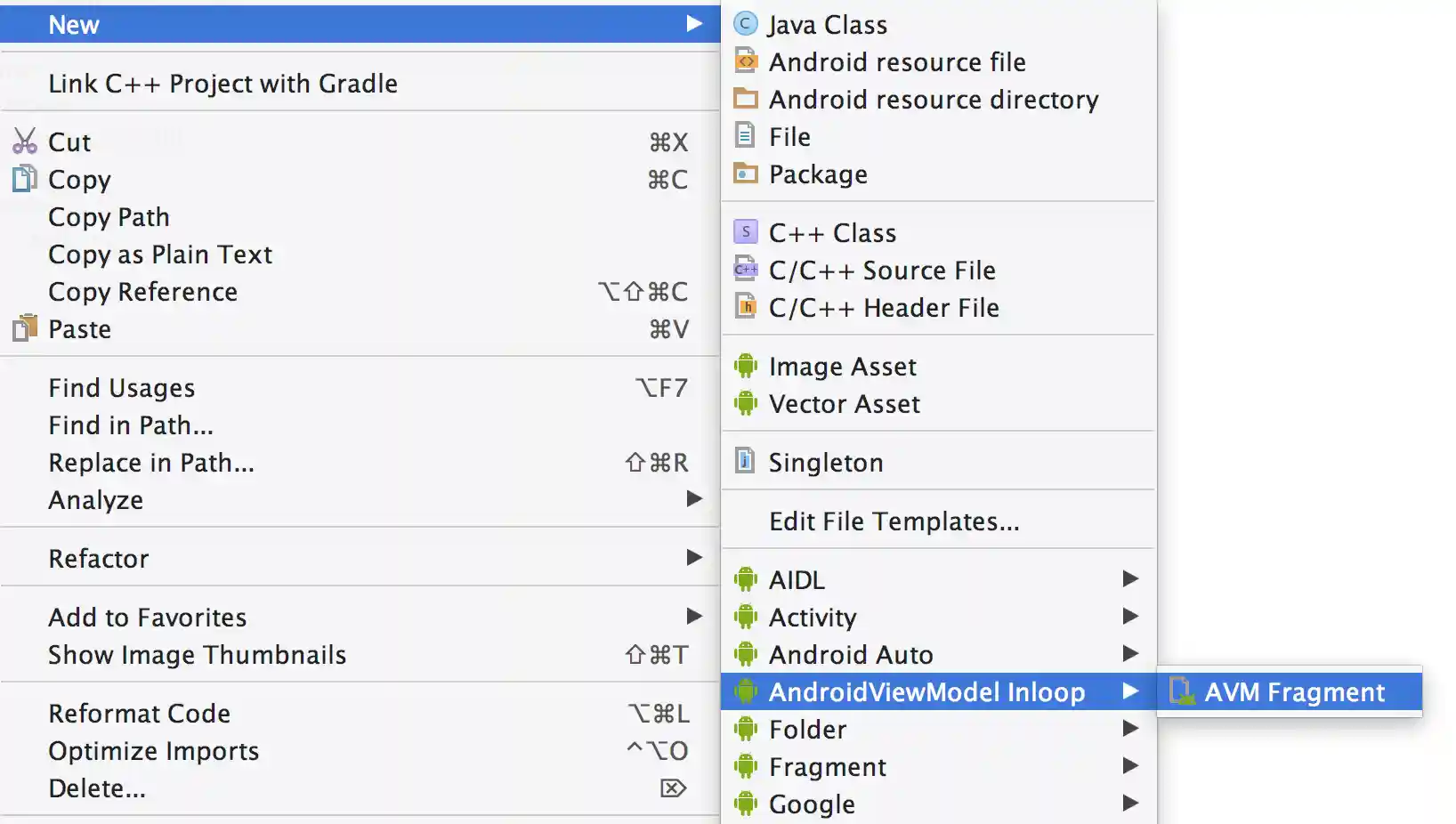Click the C++ Class icon
Image resolution: width=1456 pixels, height=824 pixels.
(x=746, y=232)
